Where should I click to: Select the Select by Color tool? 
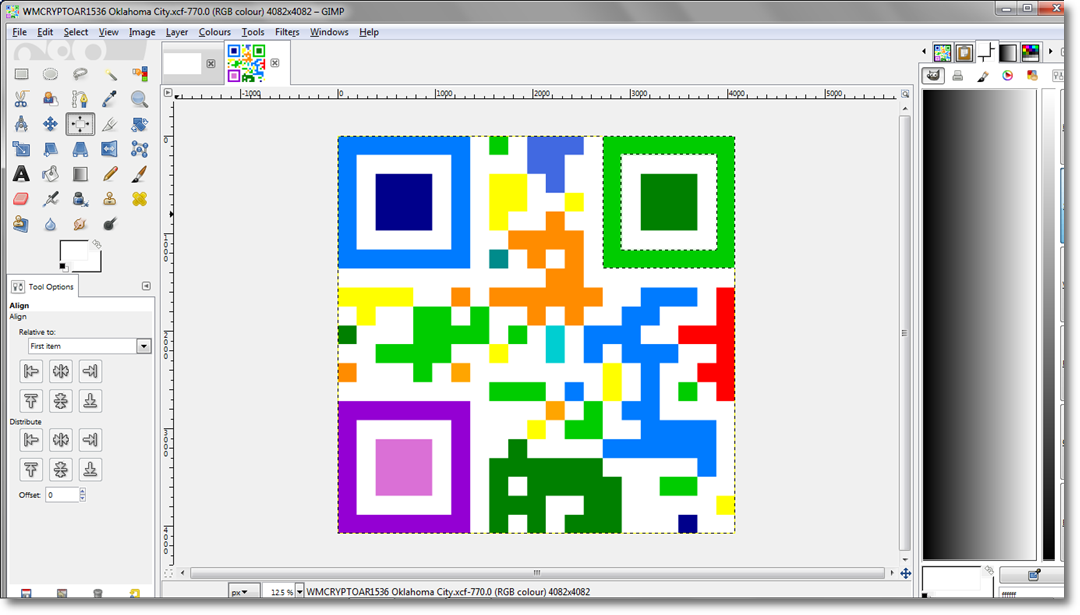(139, 74)
